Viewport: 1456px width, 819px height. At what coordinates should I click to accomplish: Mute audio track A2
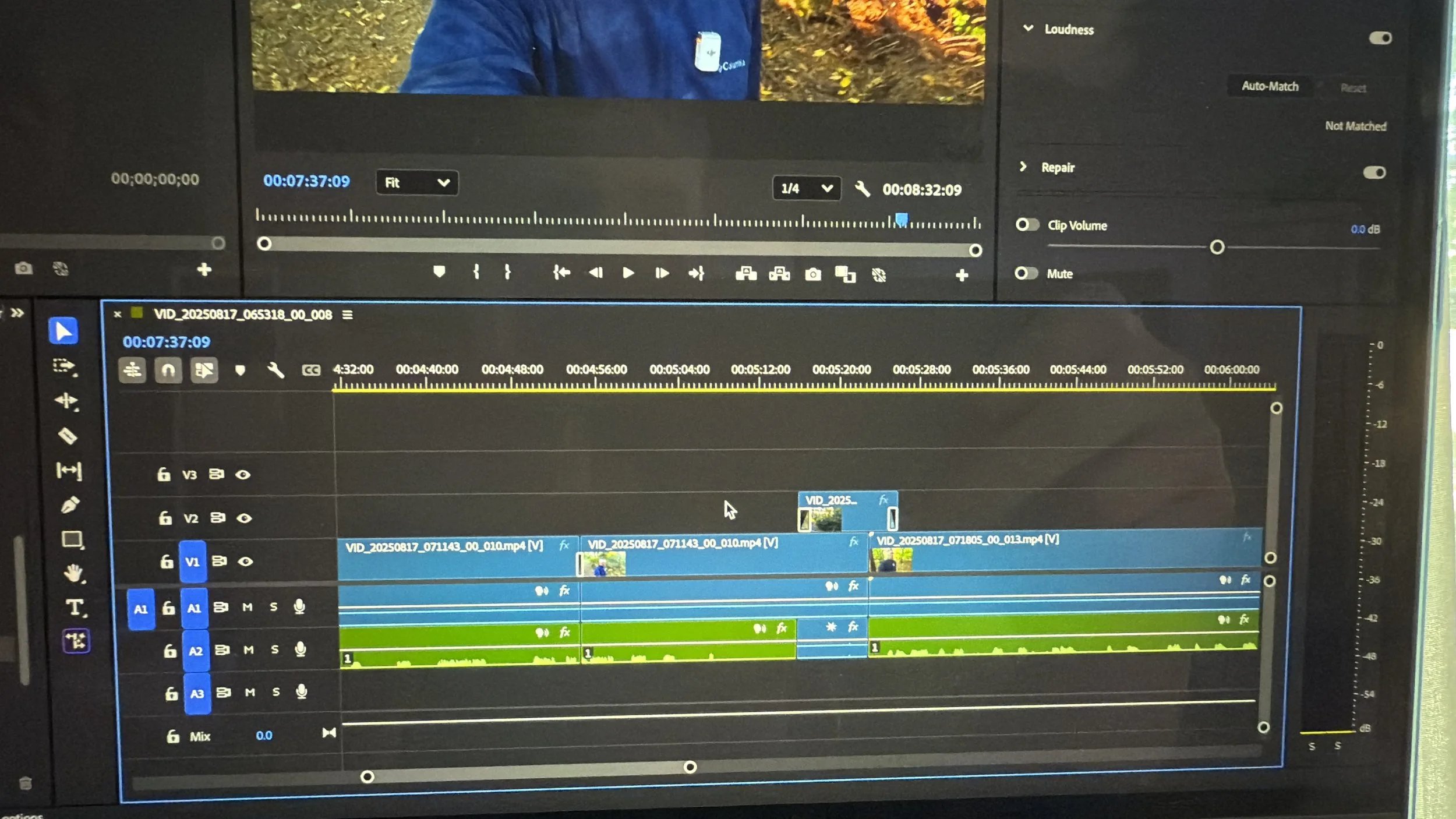(249, 649)
